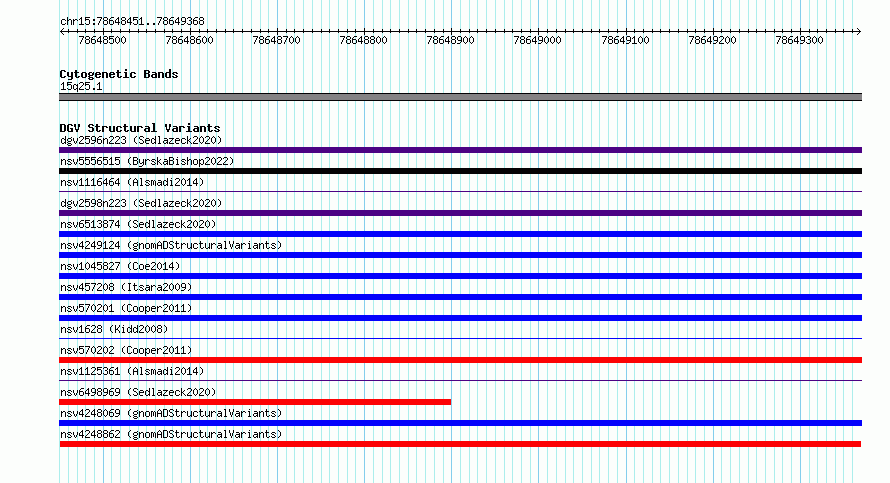Open variant nsv1116464 (Alsmadi2014) label
The width and height of the screenshot is (890, 483).
point(132,182)
